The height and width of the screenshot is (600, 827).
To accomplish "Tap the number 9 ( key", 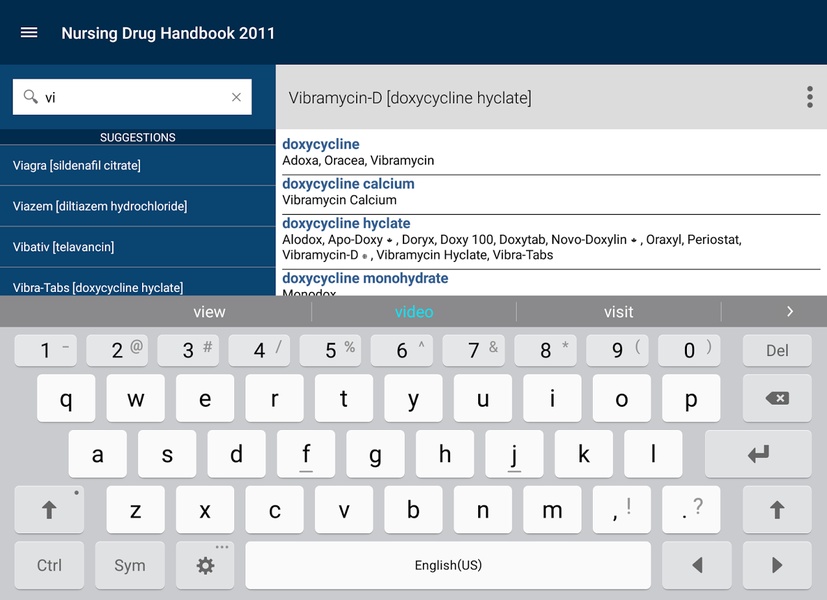I will (617, 350).
